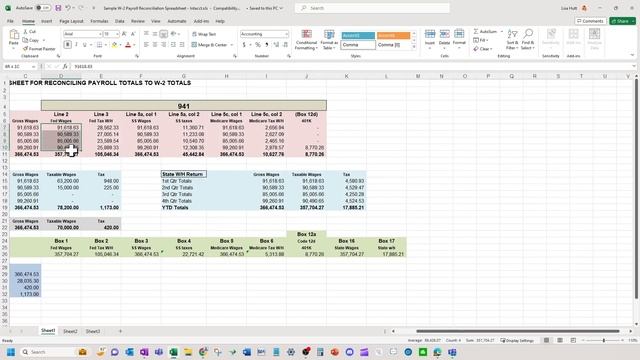Click Decrease Decimal icon
Image resolution: width=640 pixels, height=360 pixels.
(285, 45)
